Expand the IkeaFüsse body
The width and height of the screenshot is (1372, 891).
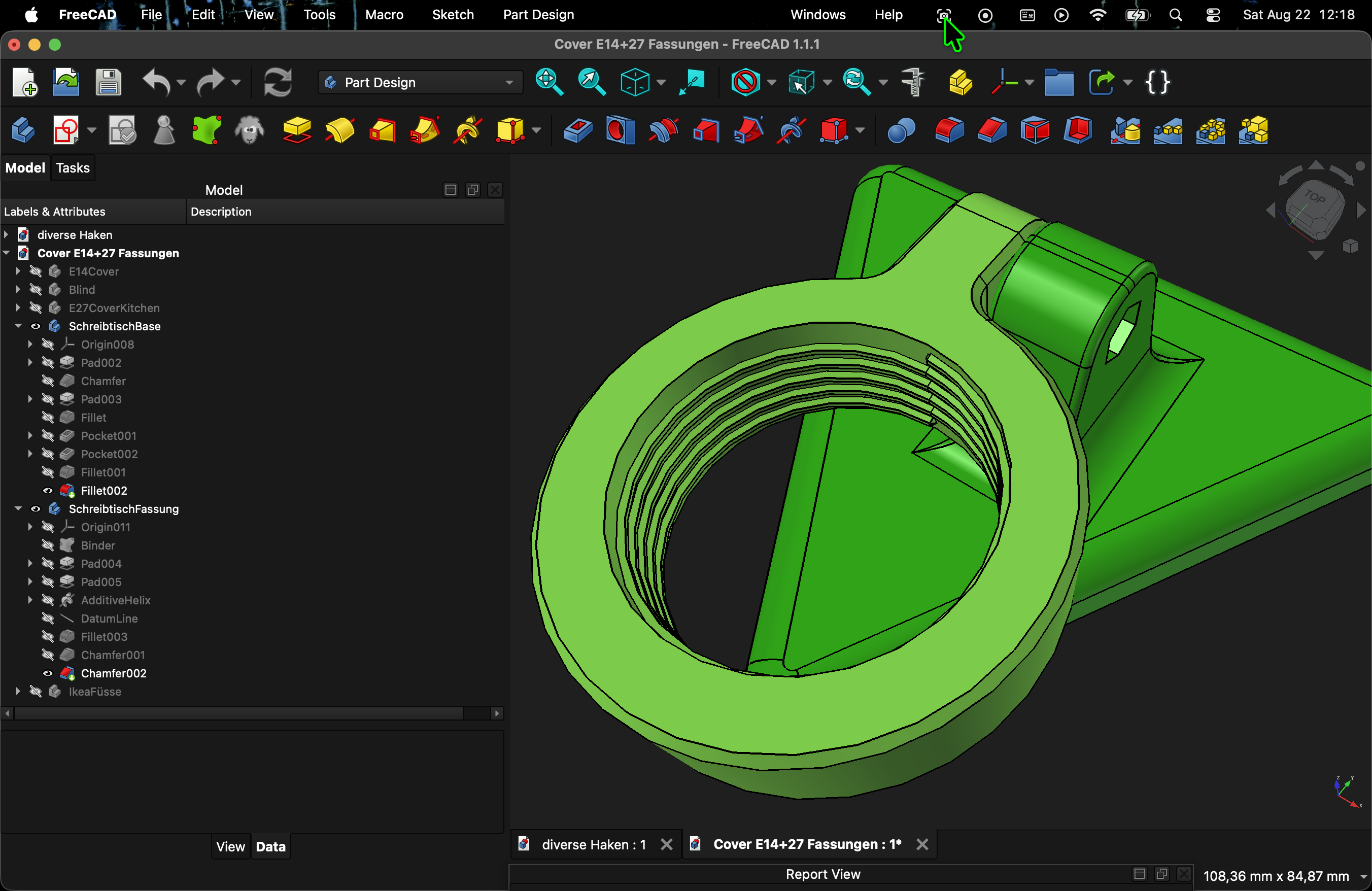(18, 692)
